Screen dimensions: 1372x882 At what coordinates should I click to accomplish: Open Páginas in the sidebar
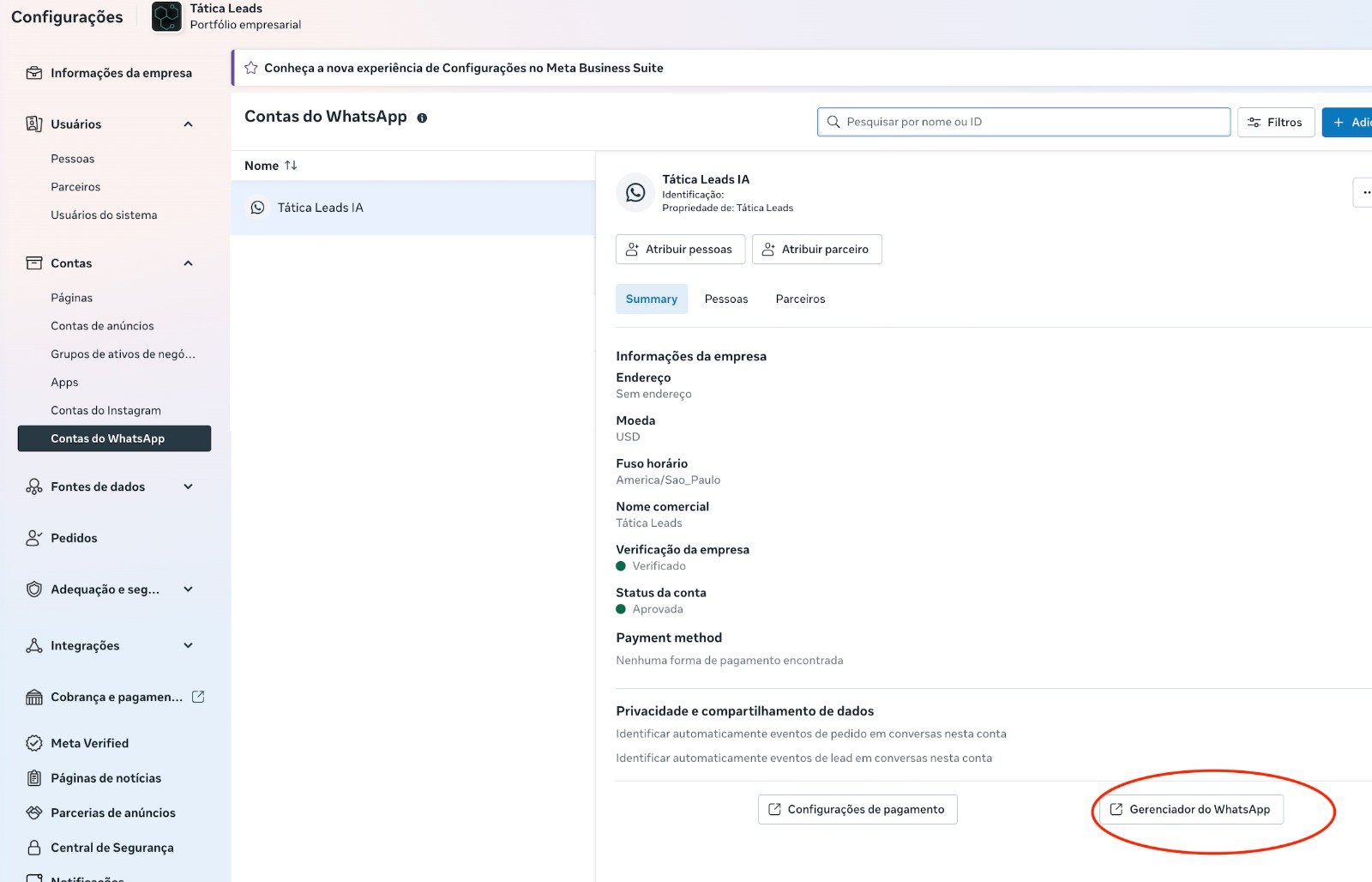tap(71, 298)
